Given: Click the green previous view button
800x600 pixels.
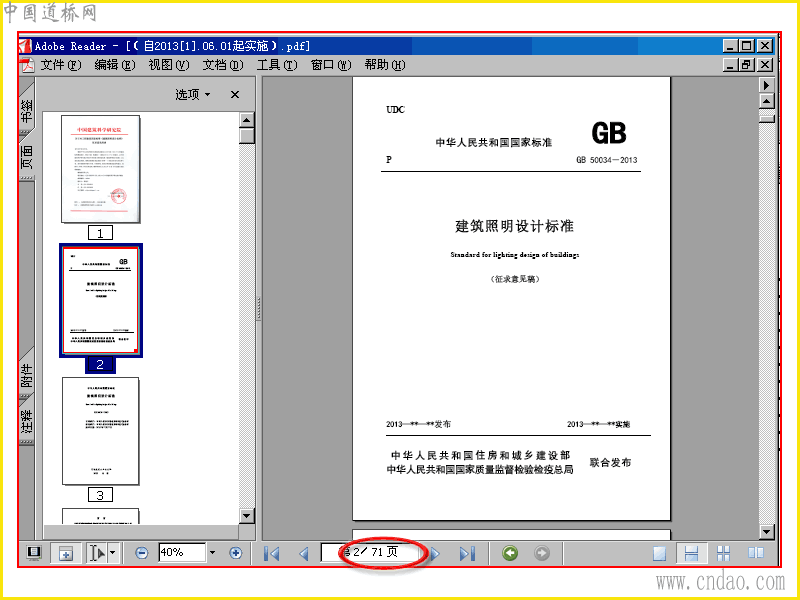Looking at the screenshot, I should coord(510,553).
